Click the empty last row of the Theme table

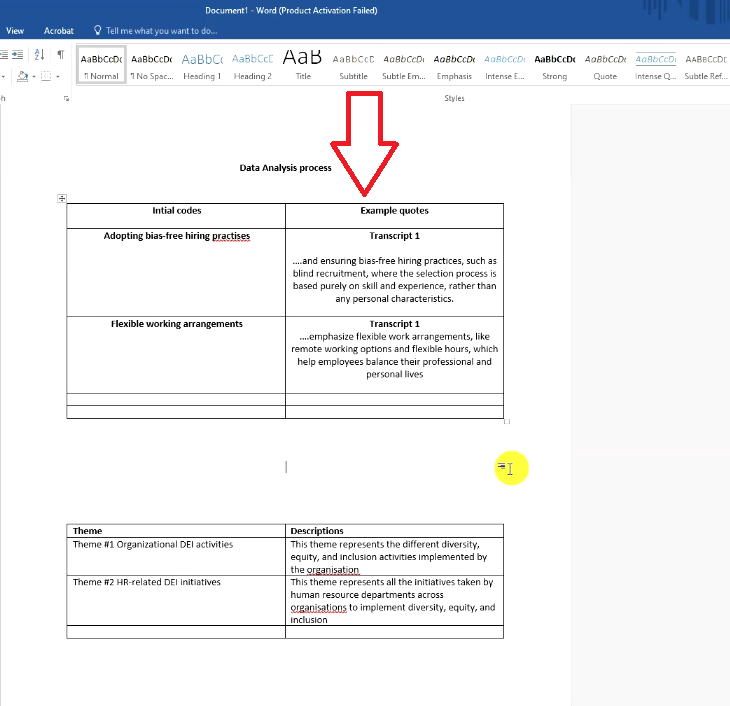[285, 632]
